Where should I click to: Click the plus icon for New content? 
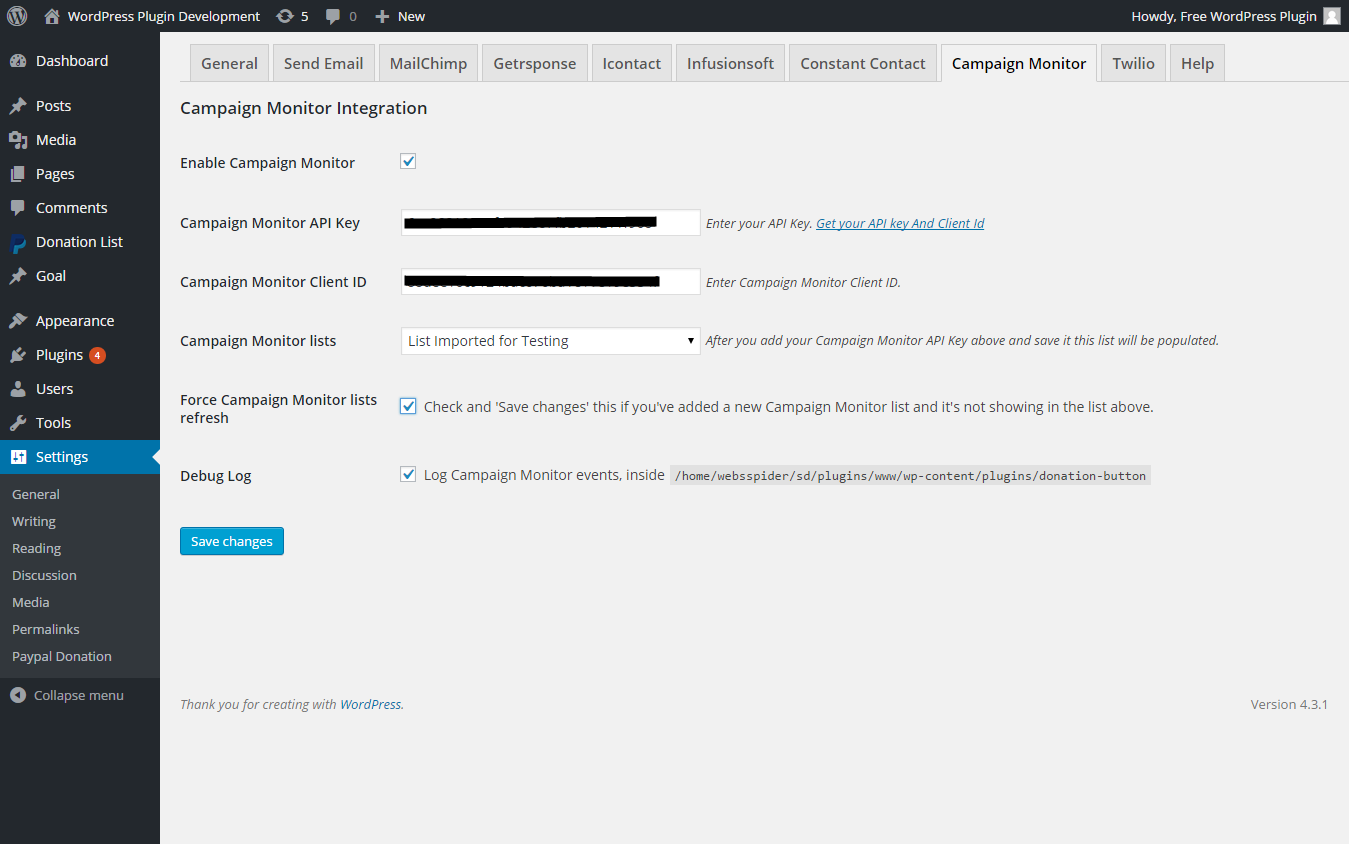(381, 16)
